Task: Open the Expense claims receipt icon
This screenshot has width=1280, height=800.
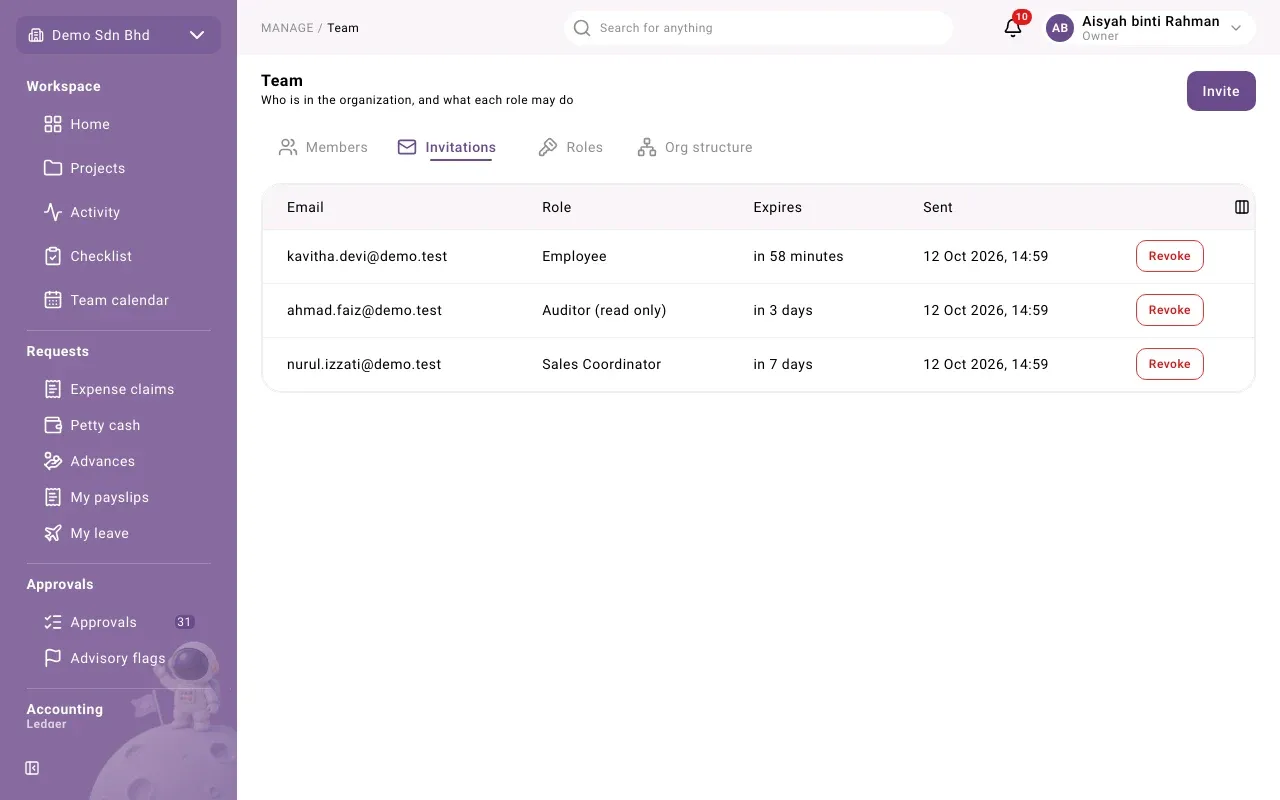Action: (53, 389)
